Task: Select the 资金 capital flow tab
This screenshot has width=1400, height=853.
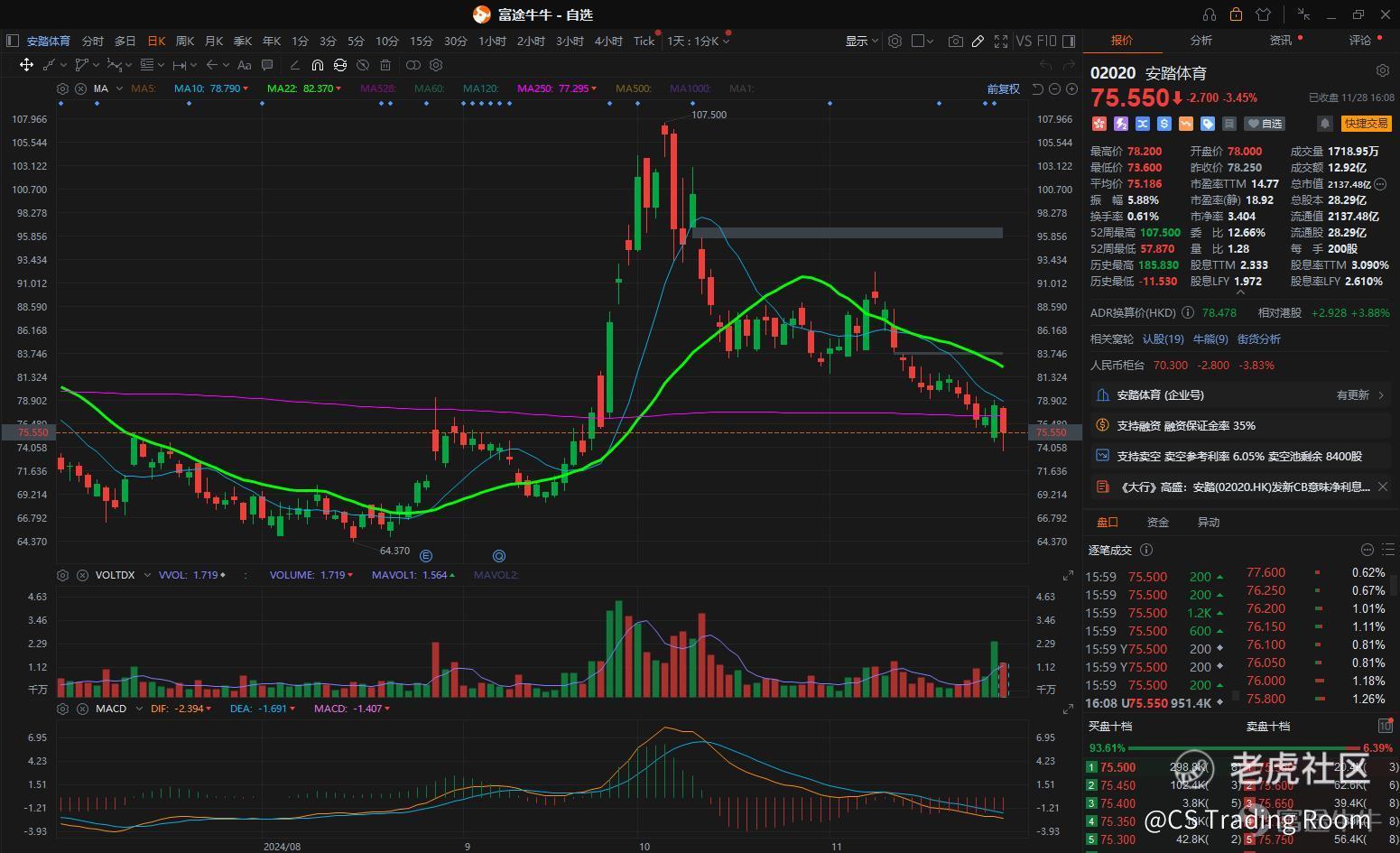Action: click(1157, 523)
